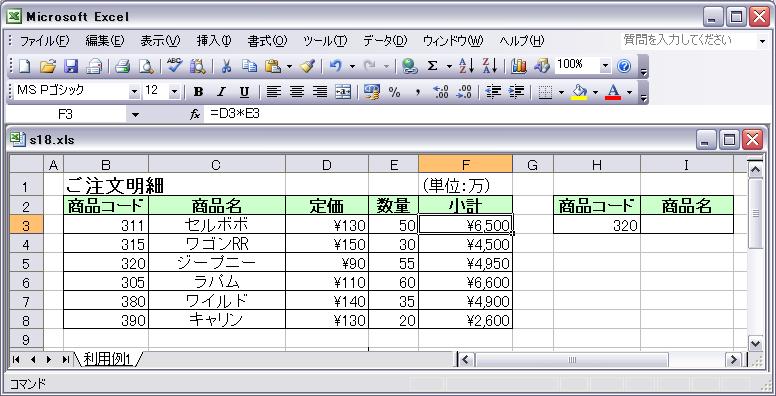Expand the 100% zoom dropdown
This screenshot has height=396, width=776.
click(x=605, y=65)
